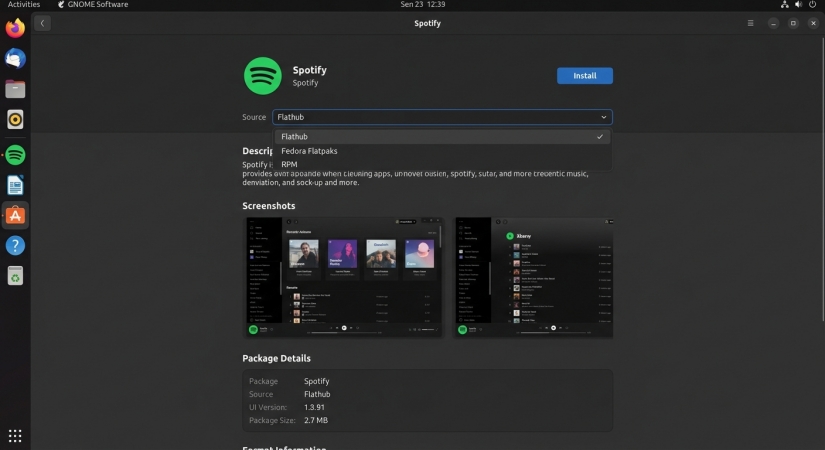The width and height of the screenshot is (825, 450).
Task: Open the first Spotify screenshot
Action: pyautogui.click(x=344, y=277)
